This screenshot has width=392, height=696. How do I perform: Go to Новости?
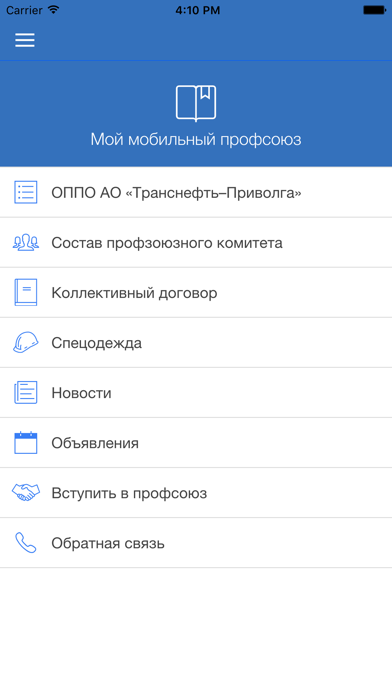[196, 393]
